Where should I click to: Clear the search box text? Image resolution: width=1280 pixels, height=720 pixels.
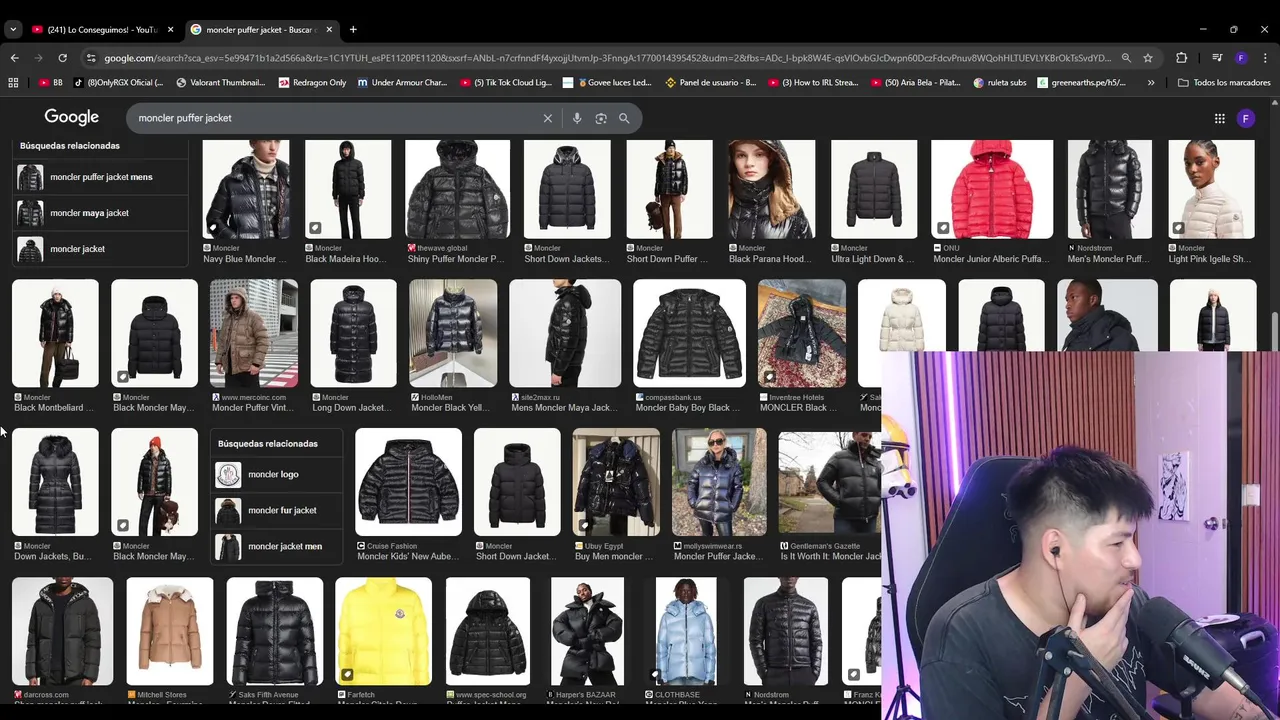[x=548, y=118]
